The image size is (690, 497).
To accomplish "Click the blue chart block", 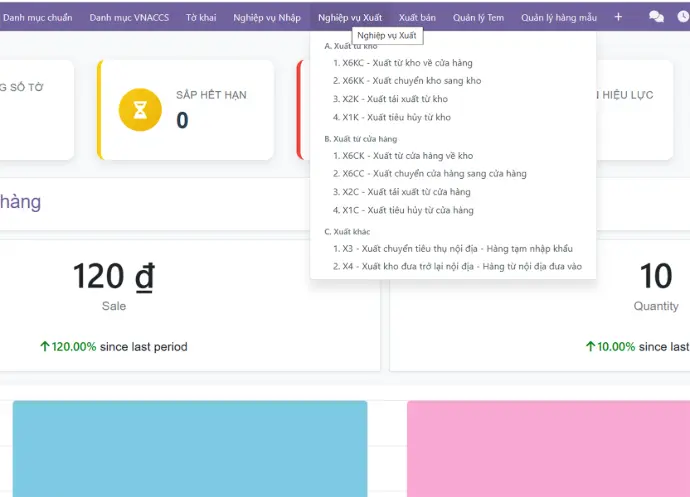I will click(x=190, y=449).
